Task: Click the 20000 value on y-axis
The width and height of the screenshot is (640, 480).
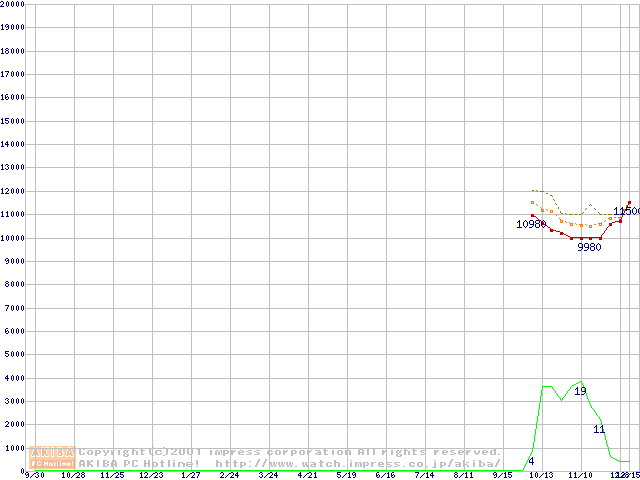Action: 14,4
